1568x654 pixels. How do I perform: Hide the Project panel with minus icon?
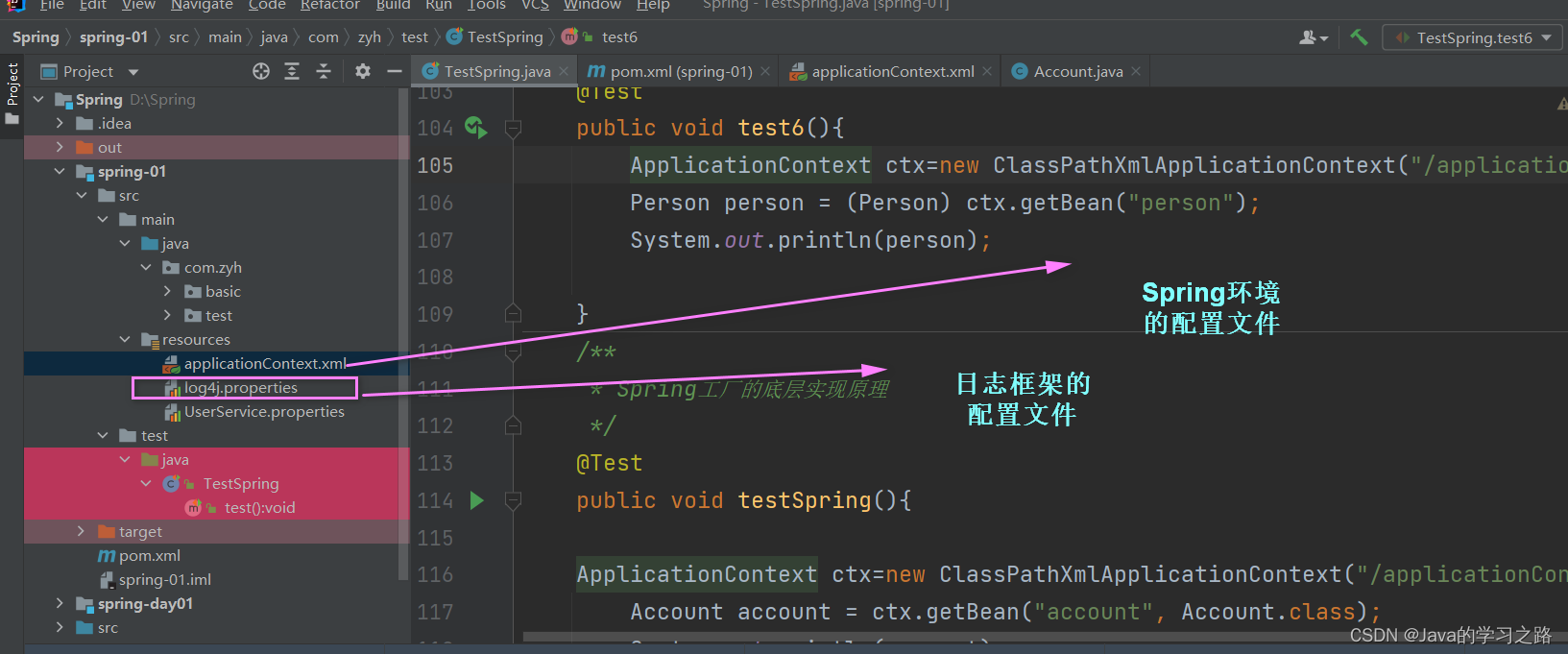point(394,71)
